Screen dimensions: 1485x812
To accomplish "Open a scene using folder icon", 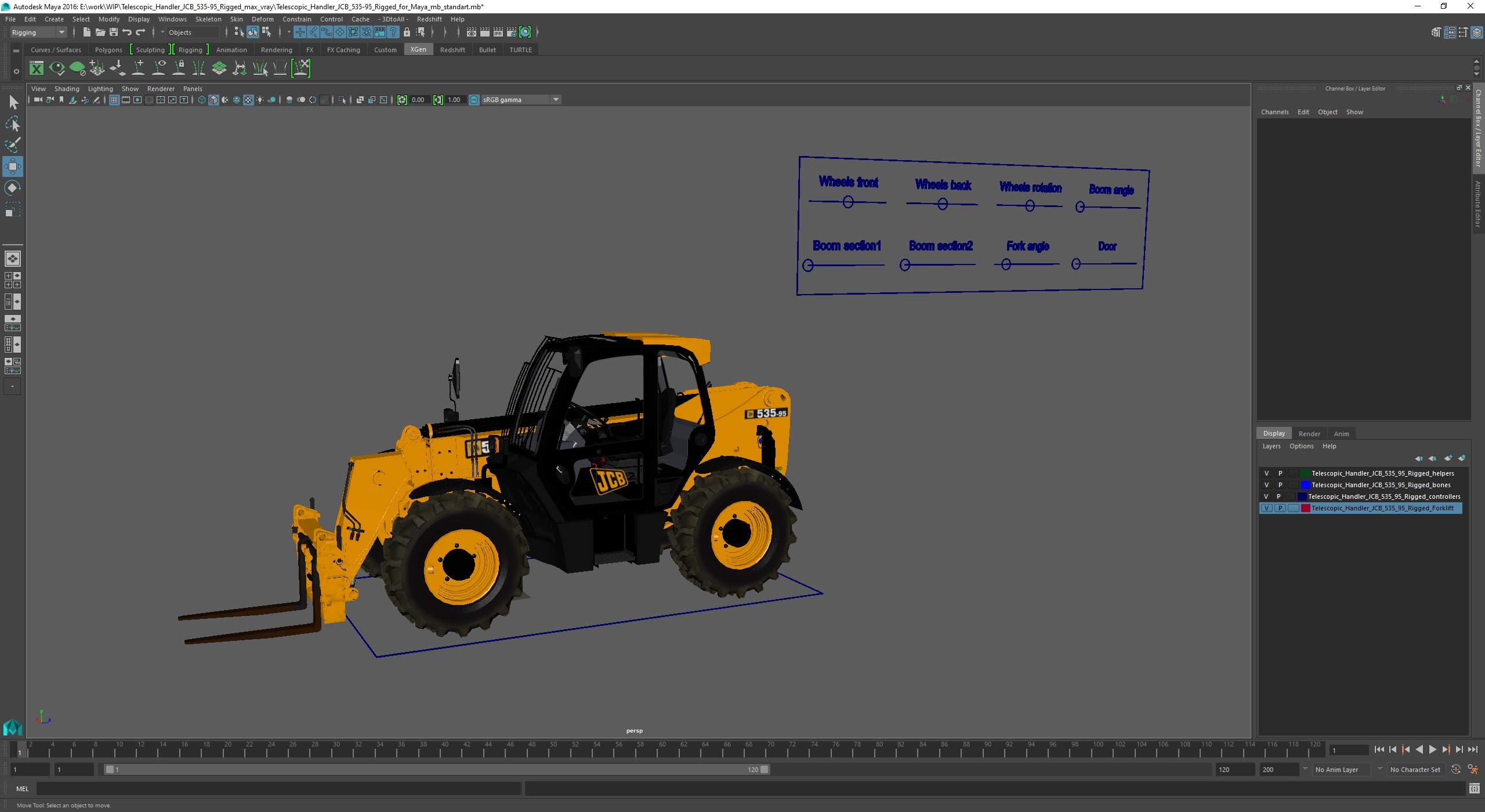I will click(x=100, y=32).
